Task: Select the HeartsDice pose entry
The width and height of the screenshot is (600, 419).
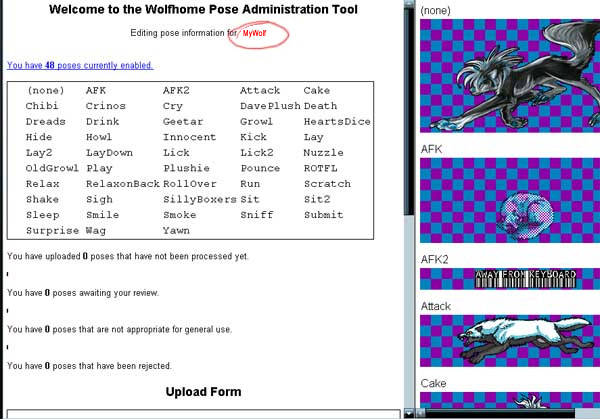Action: pos(336,122)
